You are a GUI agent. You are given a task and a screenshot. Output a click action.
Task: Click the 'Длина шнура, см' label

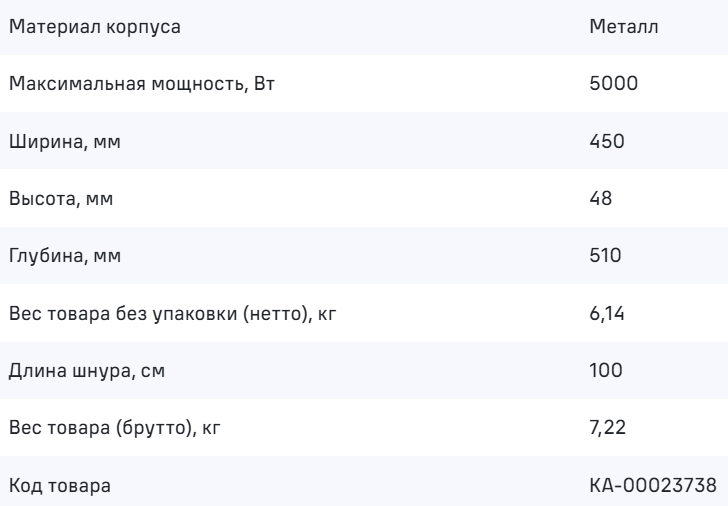(88, 371)
